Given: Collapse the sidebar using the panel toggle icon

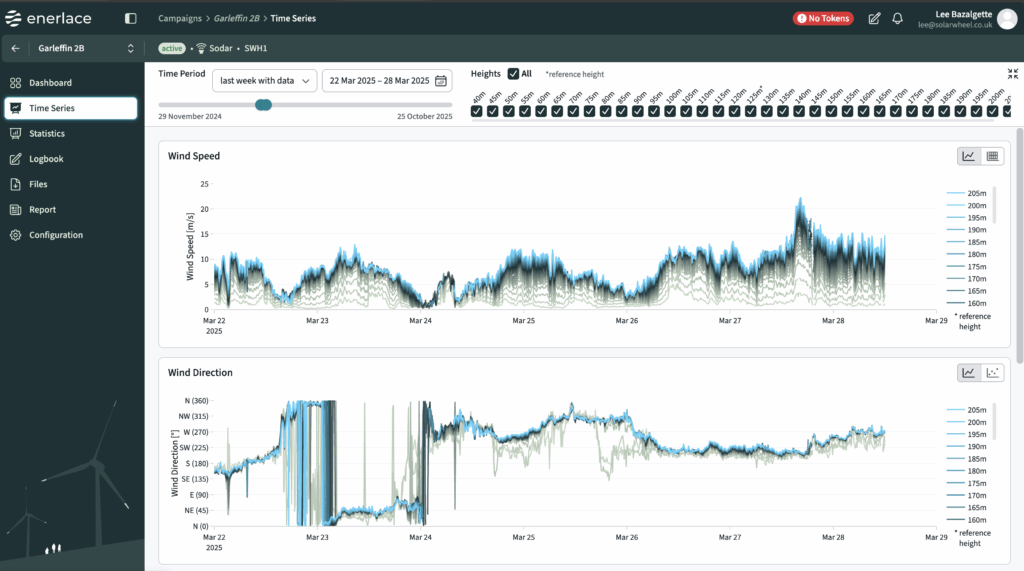Looking at the screenshot, I should 131,18.
